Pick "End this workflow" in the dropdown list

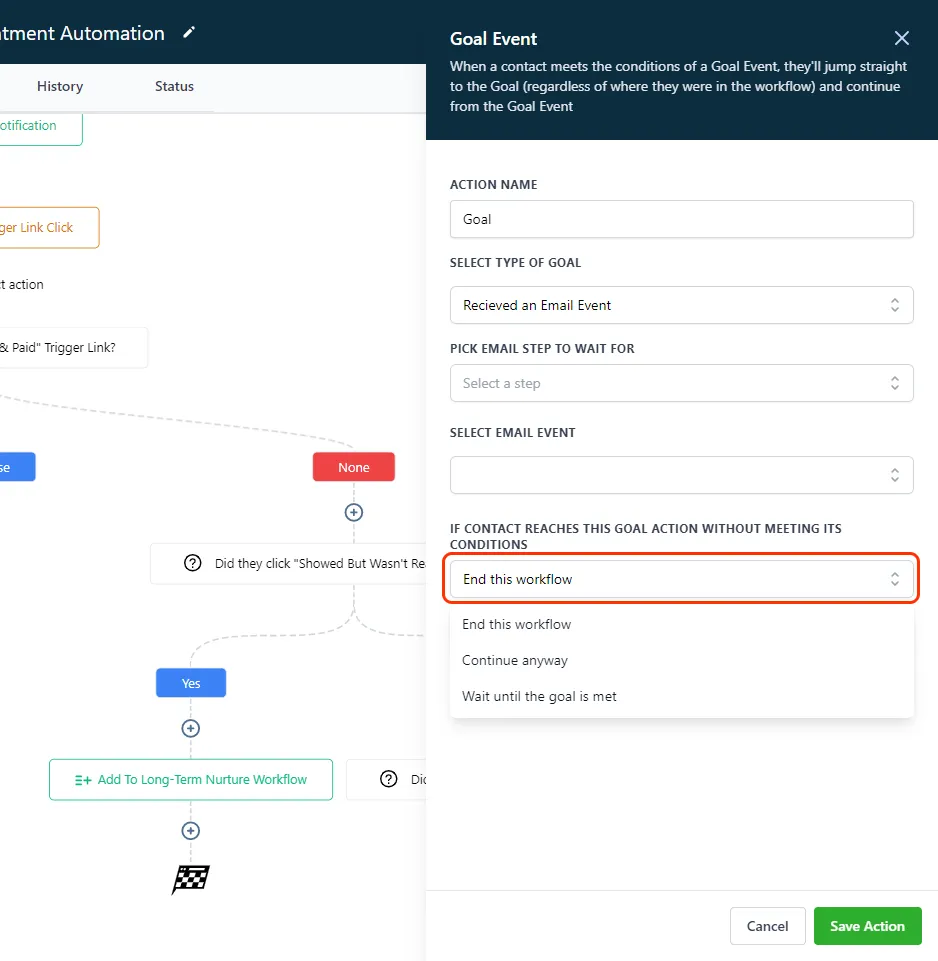point(517,624)
